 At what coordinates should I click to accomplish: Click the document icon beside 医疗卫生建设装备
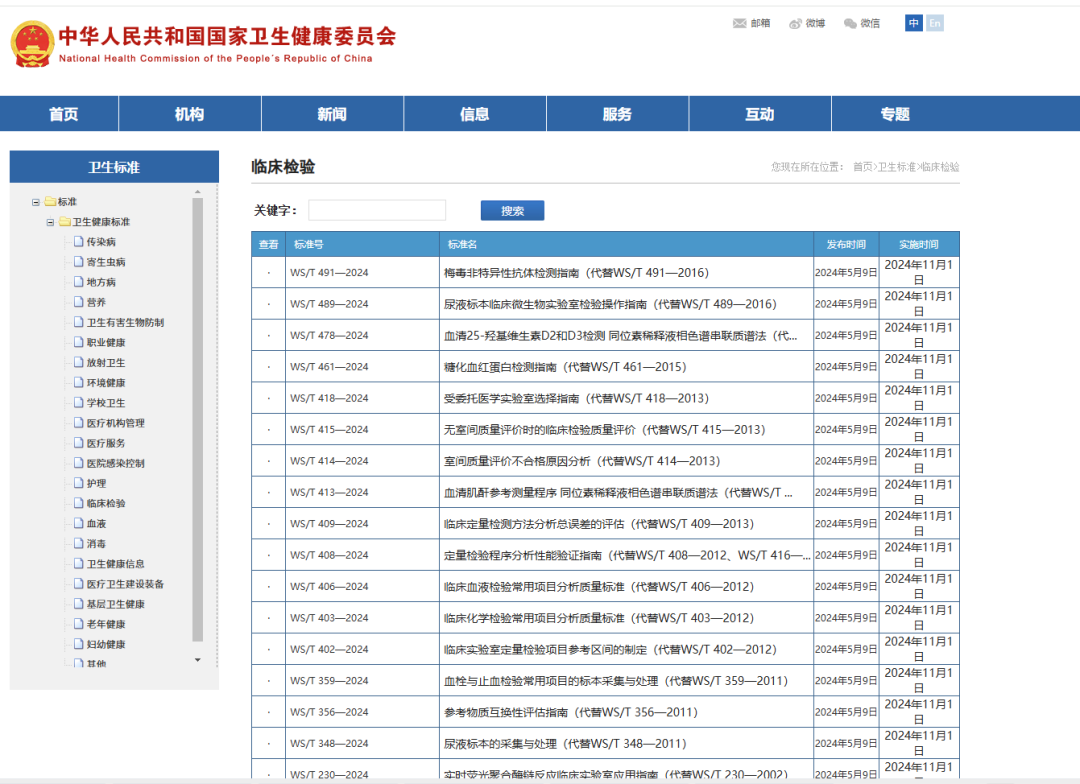click(x=79, y=584)
